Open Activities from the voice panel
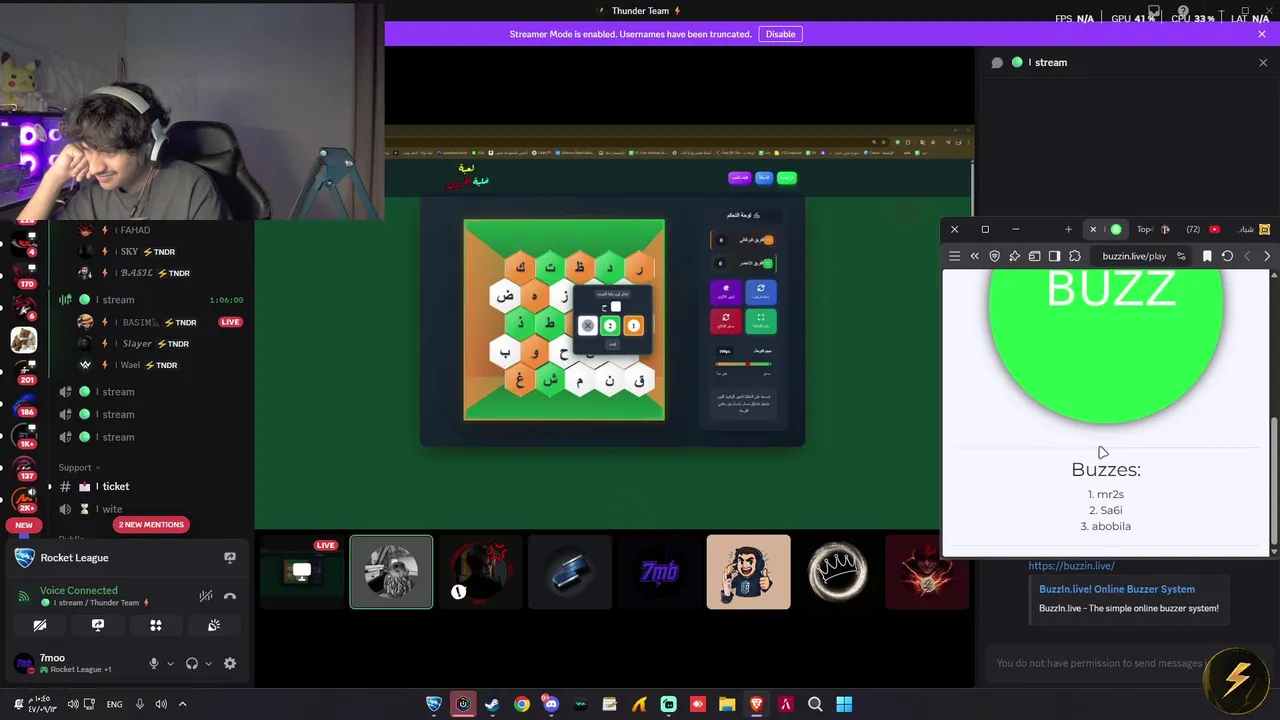Screen dimensions: 1280x720 click(x=156, y=625)
